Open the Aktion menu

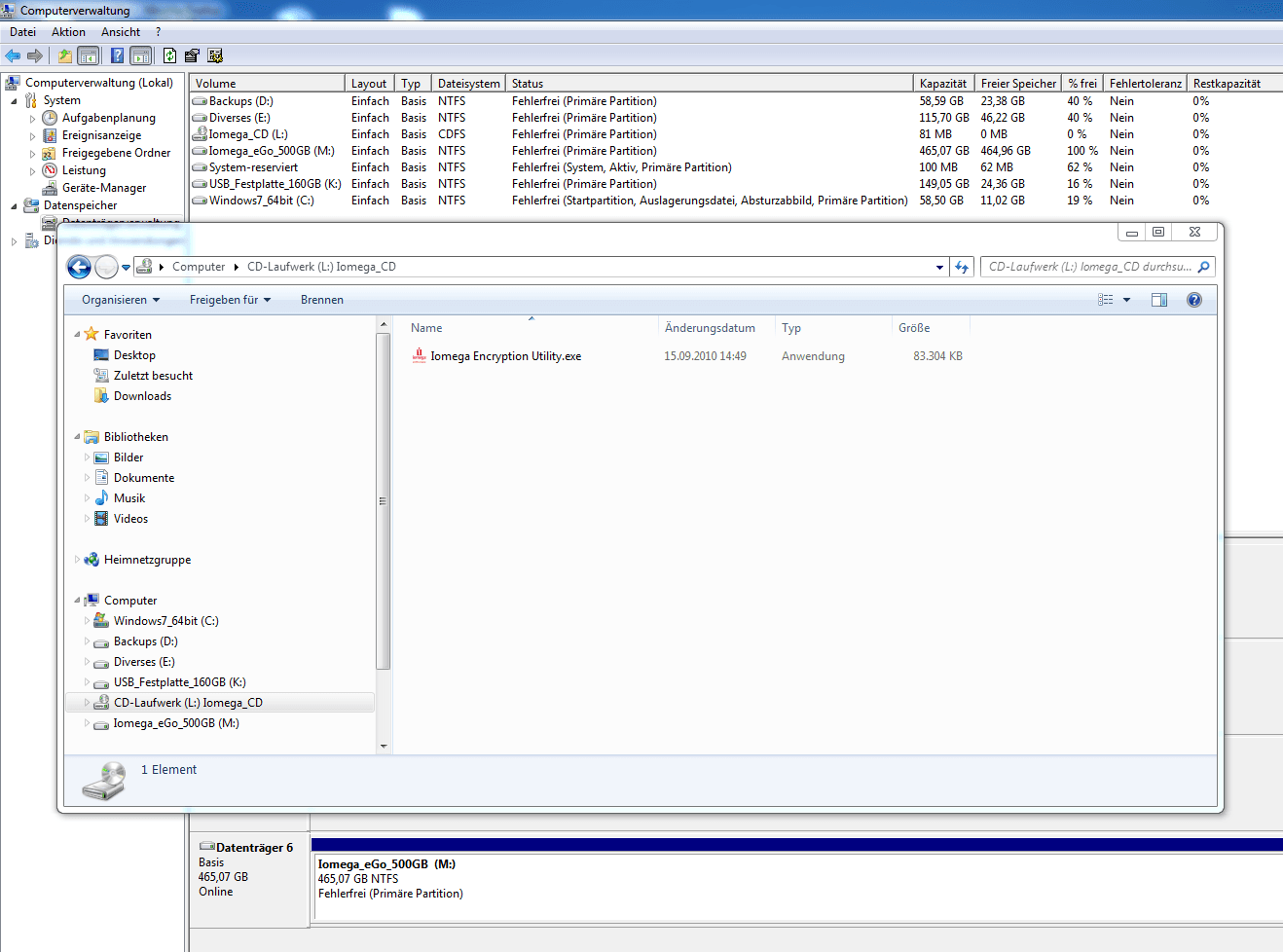tap(68, 32)
